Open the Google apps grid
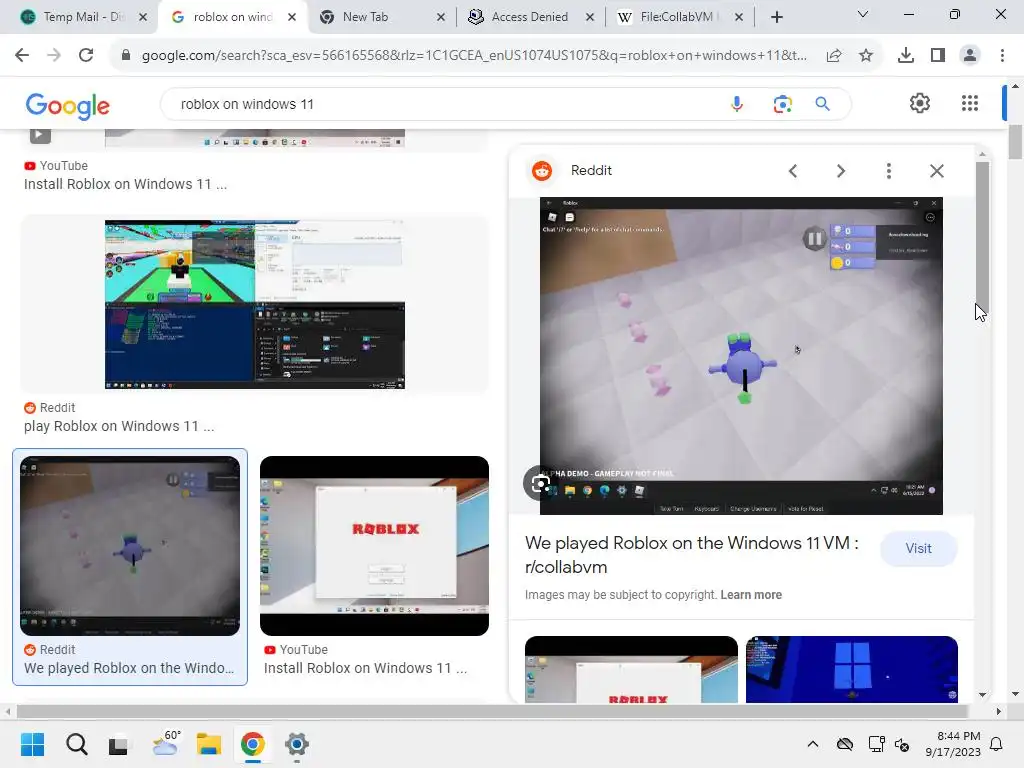Viewport: 1024px width, 768px height. click(970, 103)
